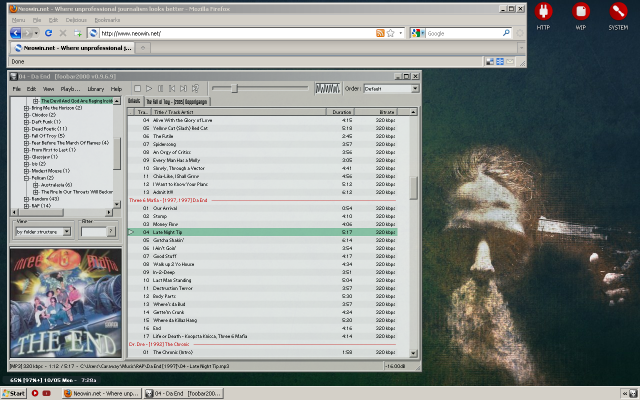
Task: Select the track Body Parts in the playlist
Action: click(262, 296)
